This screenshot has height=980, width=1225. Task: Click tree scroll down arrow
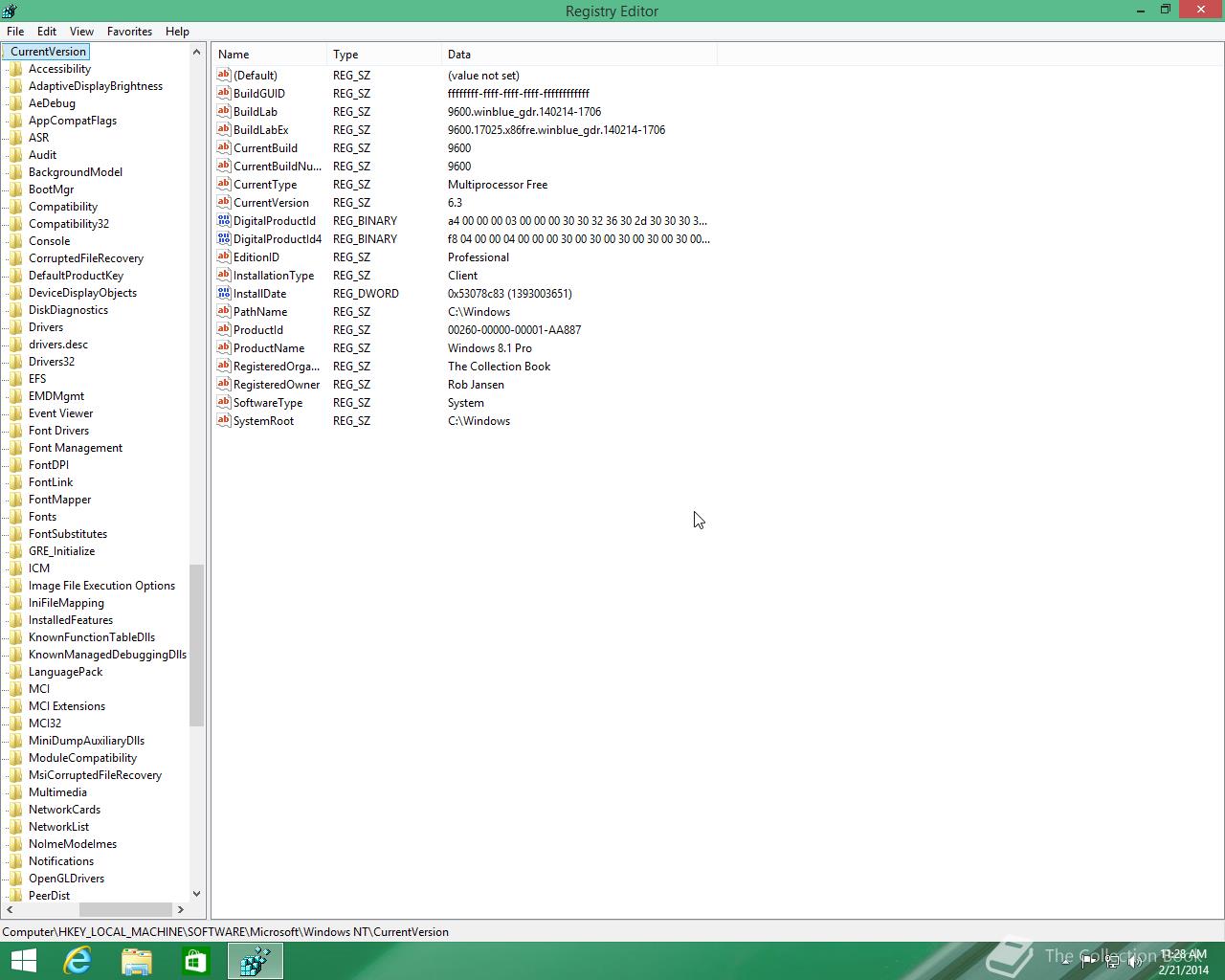pos(196,894)
